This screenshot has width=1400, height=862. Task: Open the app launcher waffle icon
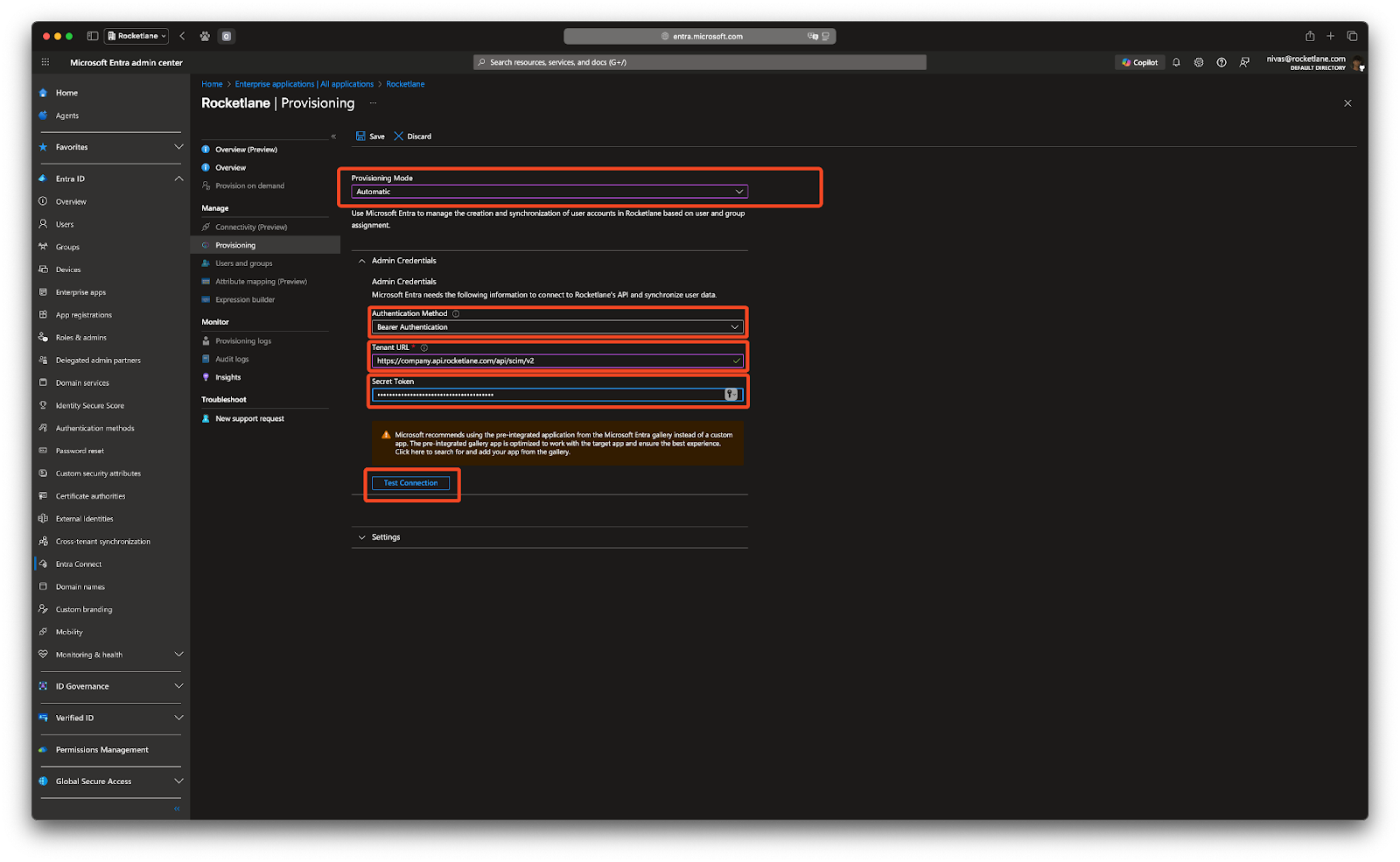(x=45, y=62)
